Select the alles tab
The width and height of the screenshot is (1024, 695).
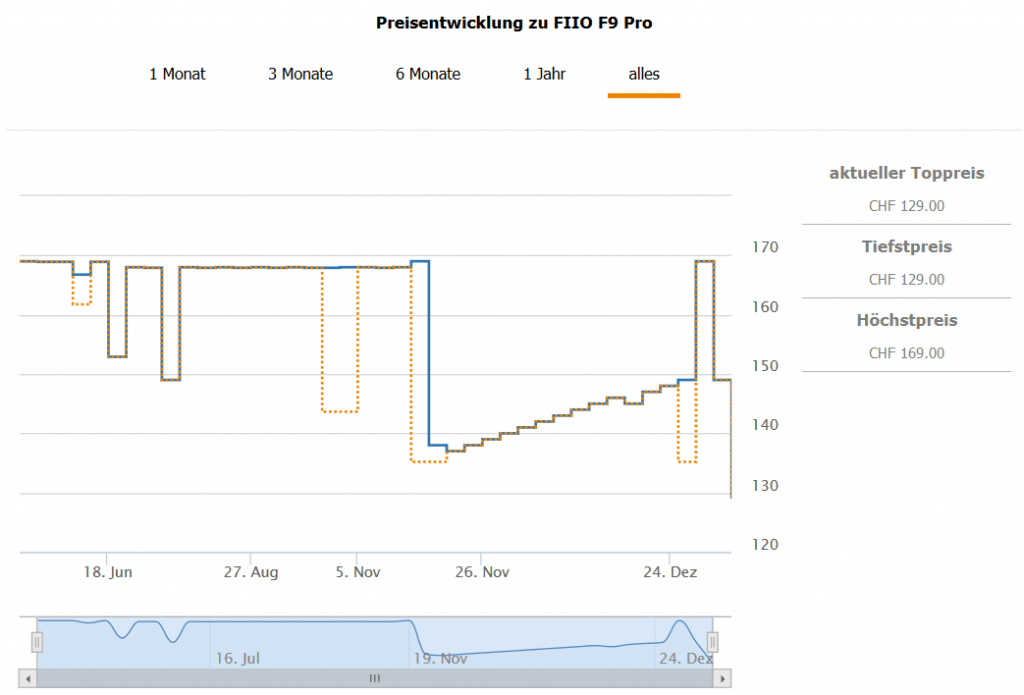point(644,74)
